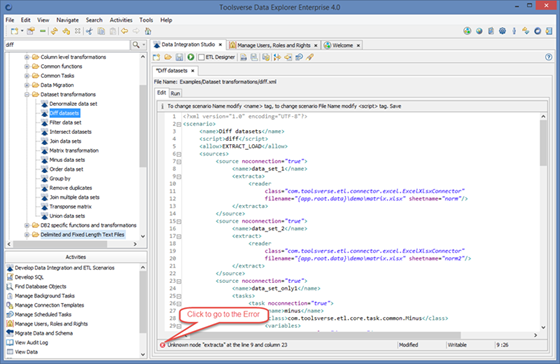
Task: Collapse the scenario node at line 2
Action: point(179,124)
